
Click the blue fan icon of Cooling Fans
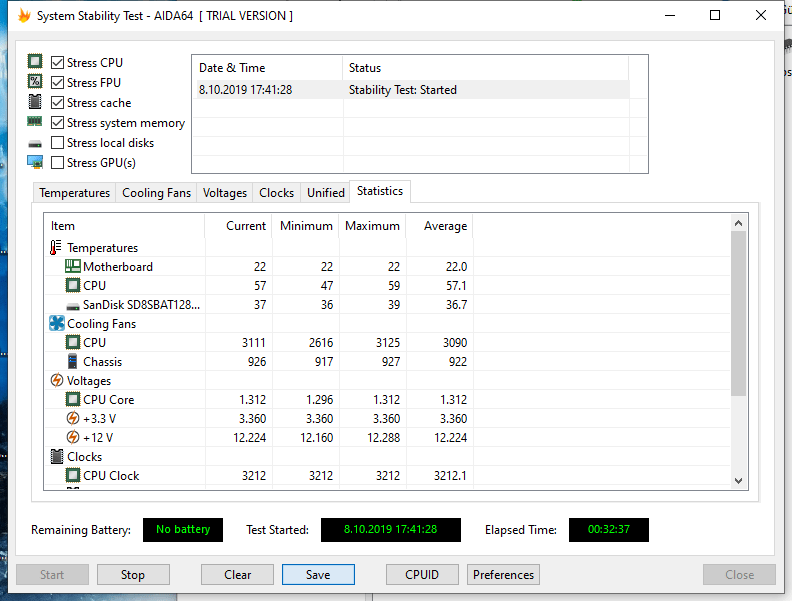(x=57, y=323)
